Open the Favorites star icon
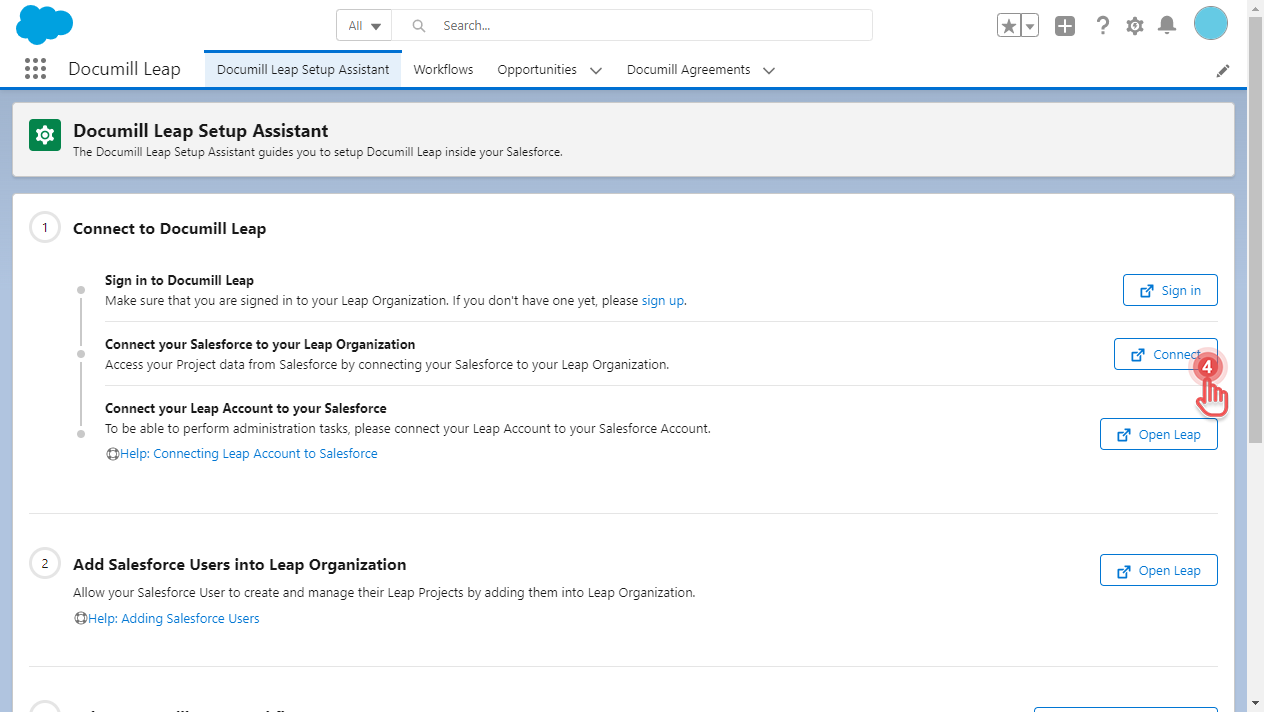Viewport: 1264px width, 712px height. click(x=1008, y=26)
